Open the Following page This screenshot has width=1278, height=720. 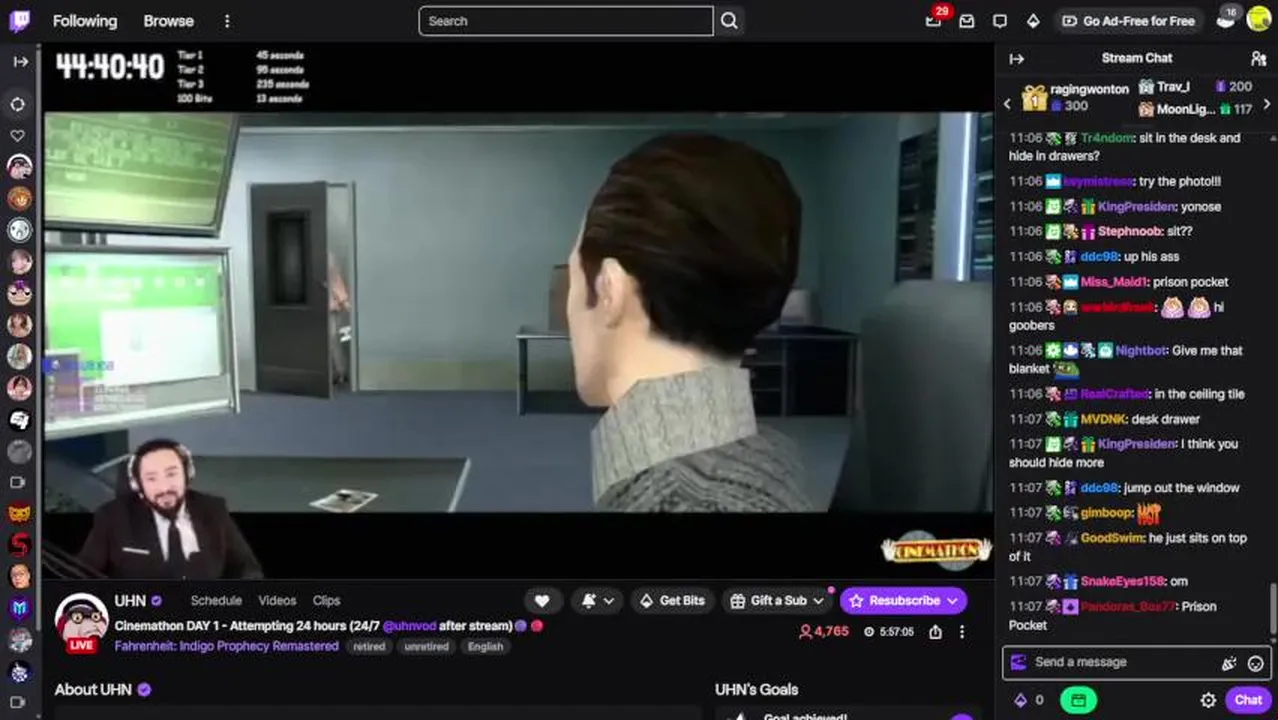pos(85,21)
